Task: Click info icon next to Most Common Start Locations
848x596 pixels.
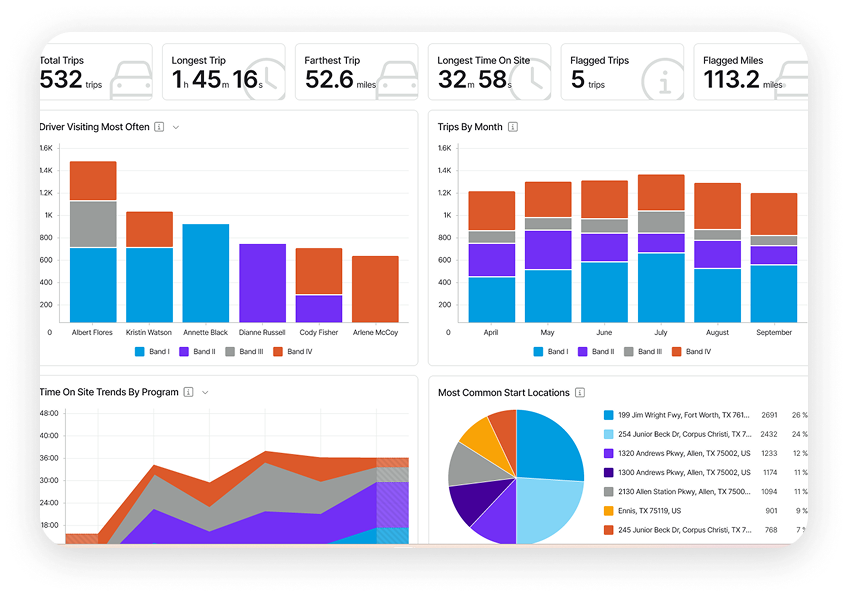Action: 580,393
